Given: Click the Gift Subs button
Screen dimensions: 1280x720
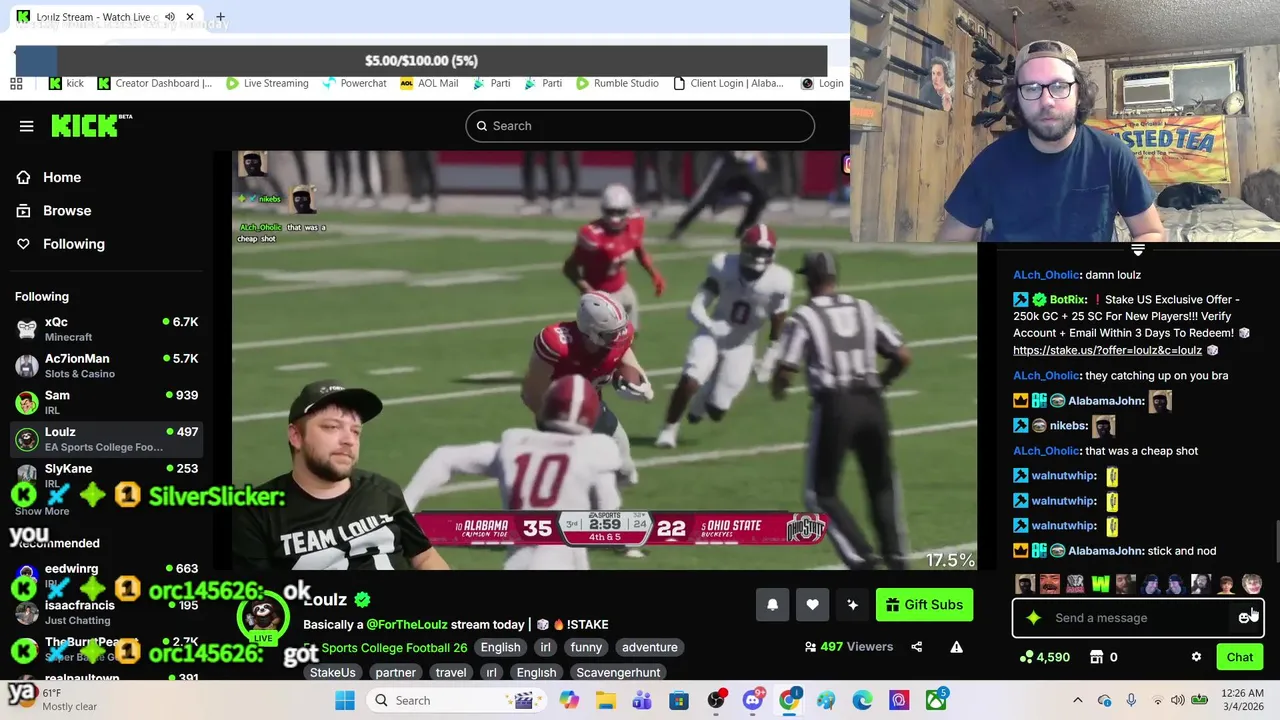Looking at the screenshot, I should pyautogui.click(x=924, y=604).
